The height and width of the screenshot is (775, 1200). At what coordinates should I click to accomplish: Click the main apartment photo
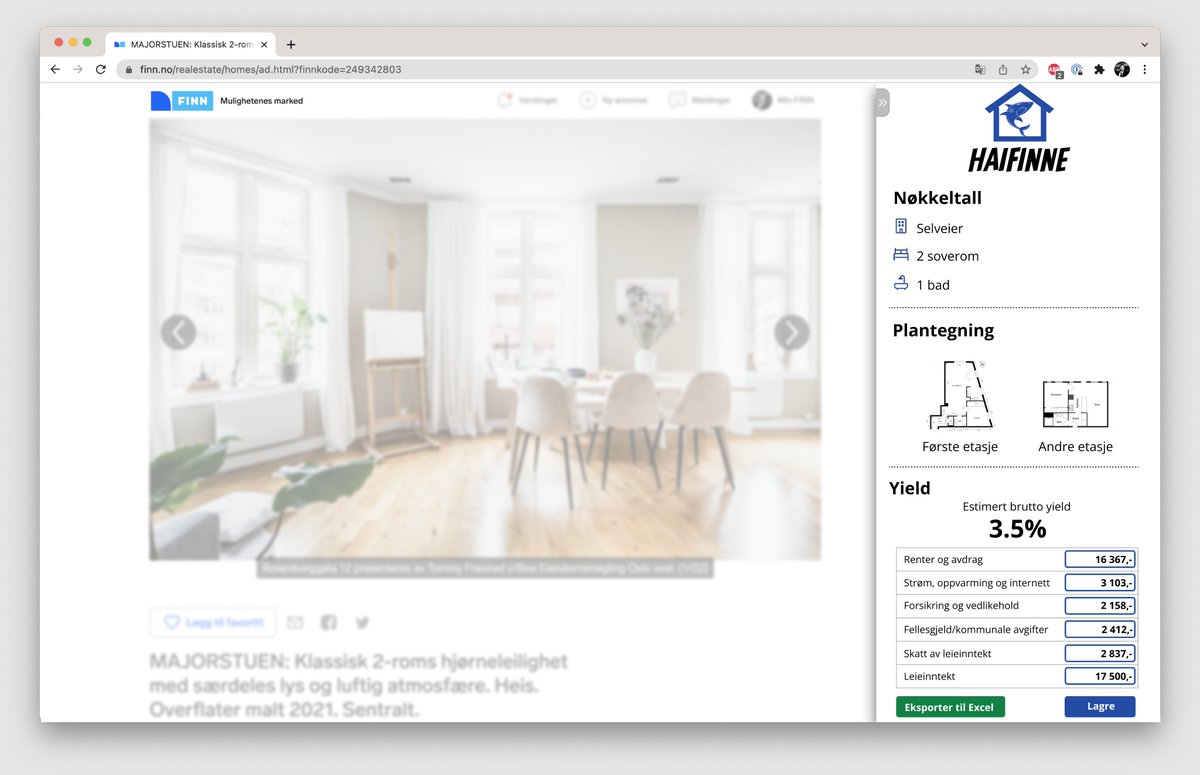(485, 339)
